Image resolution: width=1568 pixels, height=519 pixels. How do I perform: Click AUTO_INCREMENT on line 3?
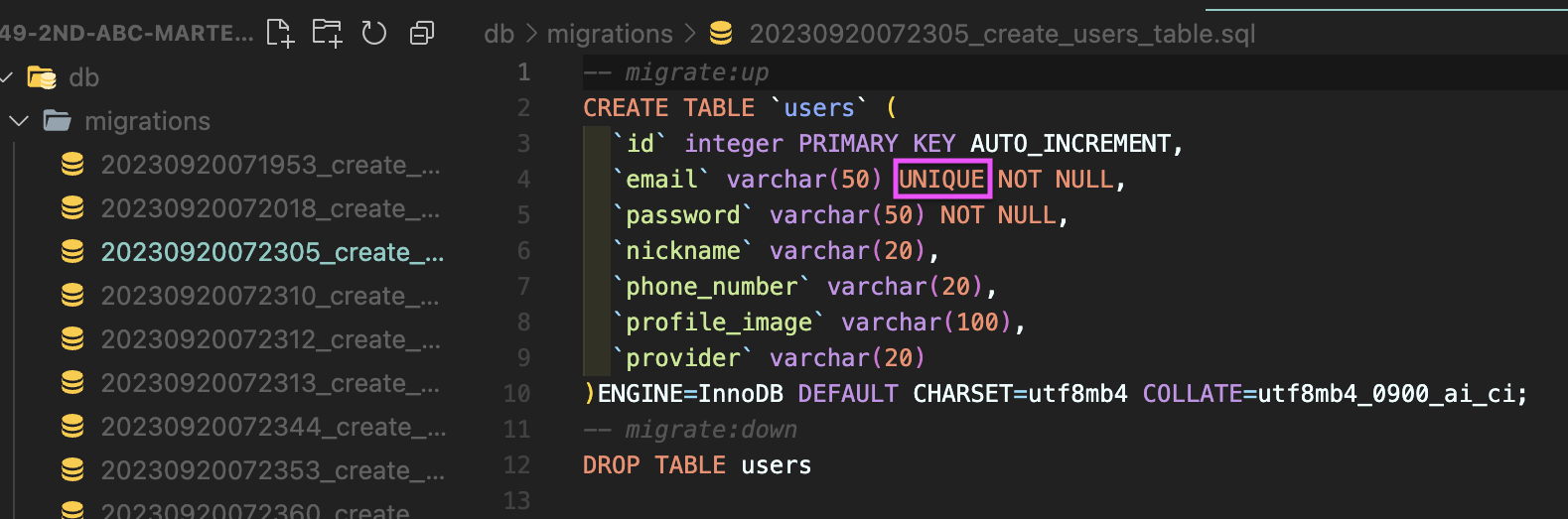tap(1070, 144)
